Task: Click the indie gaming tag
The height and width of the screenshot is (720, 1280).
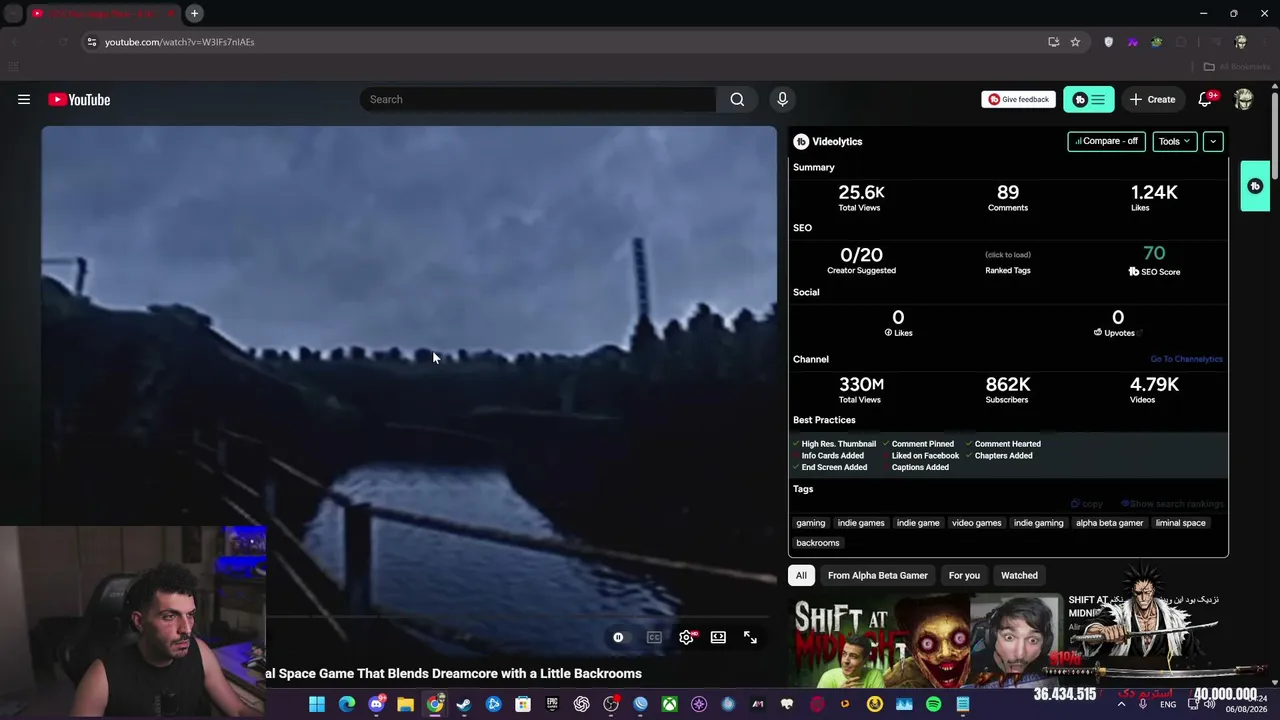Action: point(1038,523)
